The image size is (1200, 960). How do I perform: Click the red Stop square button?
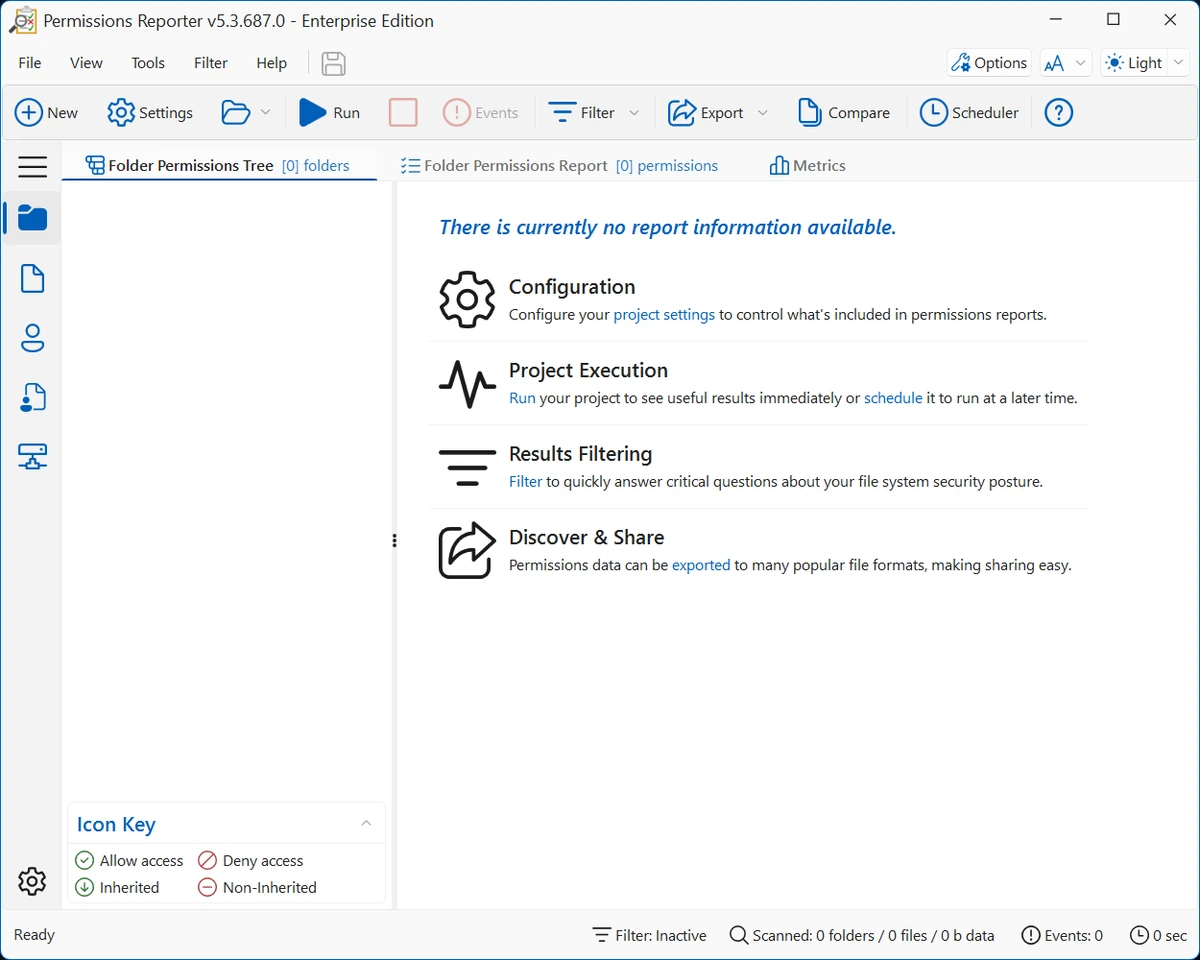click(x=403, y=113)
